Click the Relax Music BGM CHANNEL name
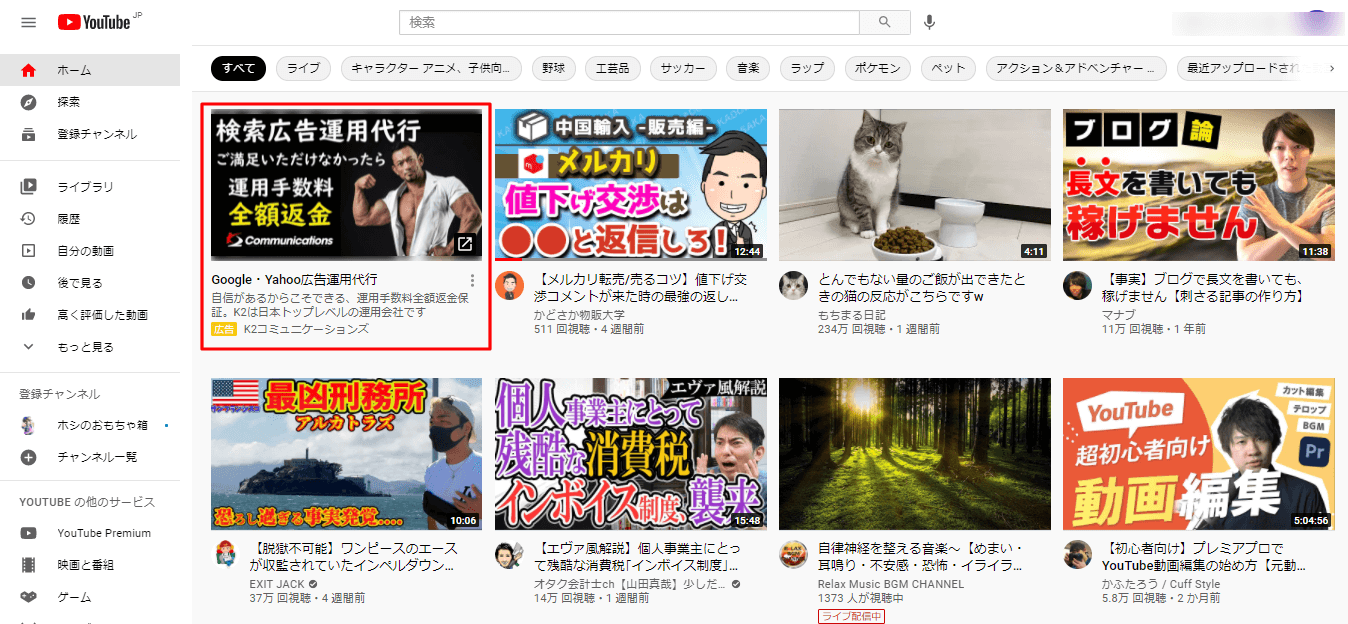Image resolution: width=1348 pixels, height=624 pixels. (x=891, y=584)
